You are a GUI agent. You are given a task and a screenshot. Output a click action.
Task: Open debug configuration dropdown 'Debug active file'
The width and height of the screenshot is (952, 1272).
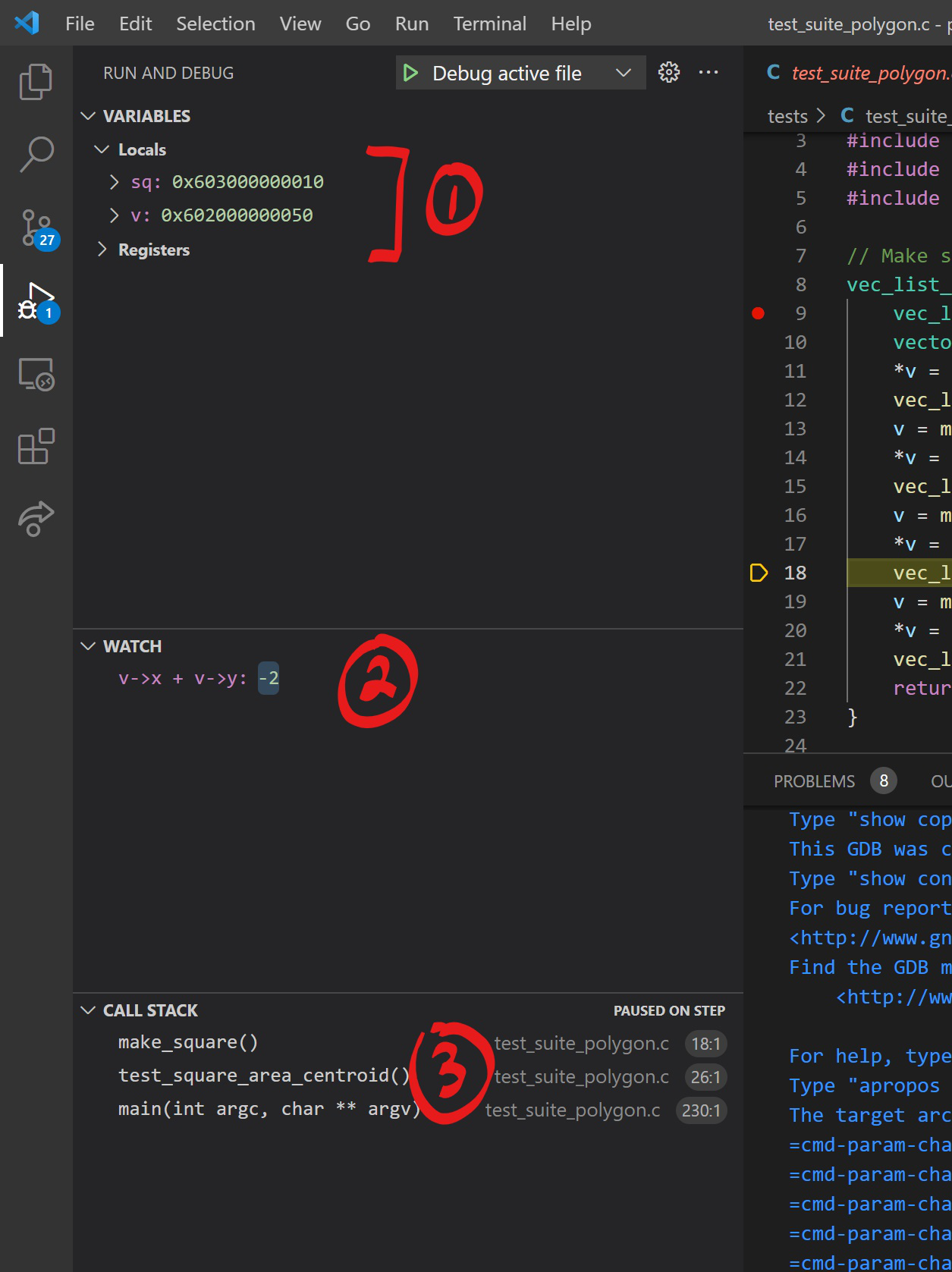pos(522,73)
